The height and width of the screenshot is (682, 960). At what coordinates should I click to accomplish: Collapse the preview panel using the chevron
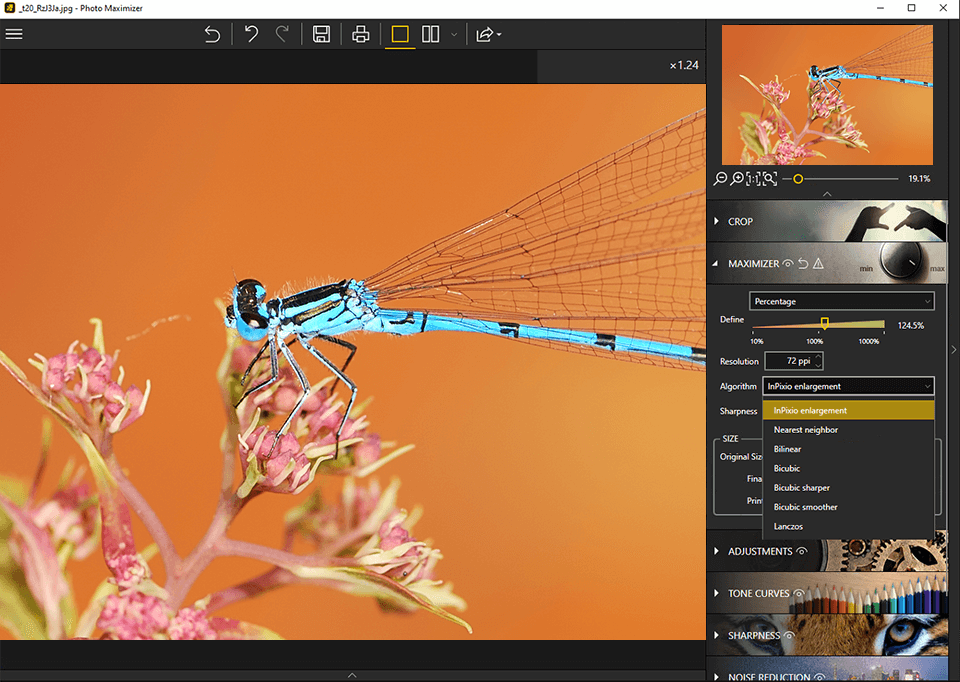click(x=827, y=193)
